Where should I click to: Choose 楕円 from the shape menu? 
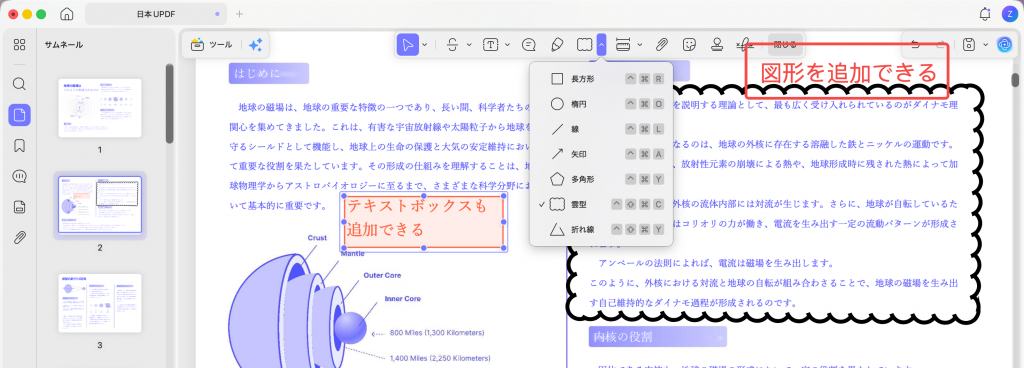(601, 104)
